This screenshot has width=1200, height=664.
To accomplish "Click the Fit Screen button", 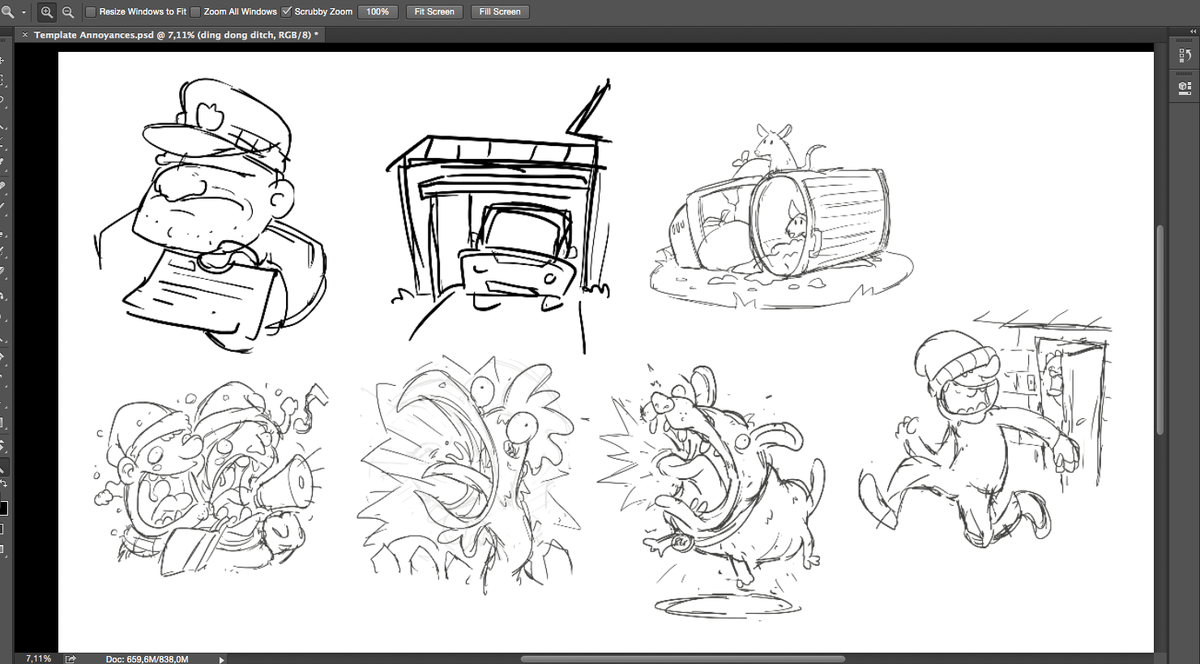I will [x=434, y=11].
